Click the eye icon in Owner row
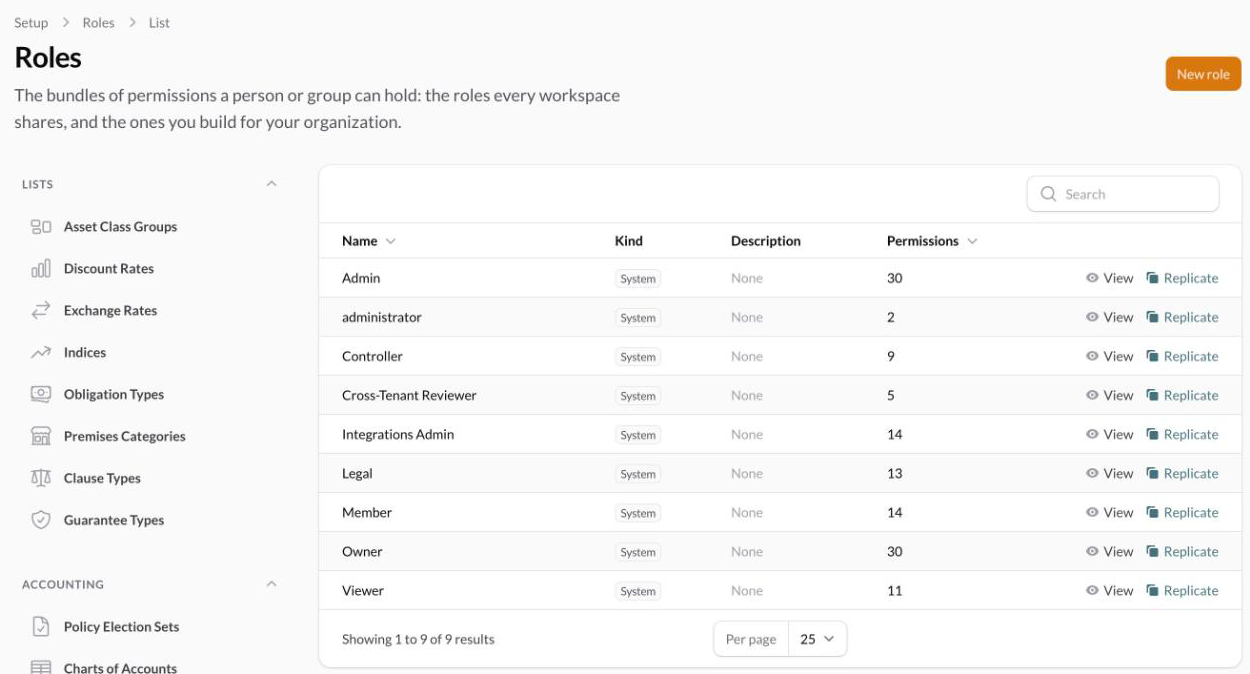The width and height of the screenshot is (1250, 674). pos(1092,551)
